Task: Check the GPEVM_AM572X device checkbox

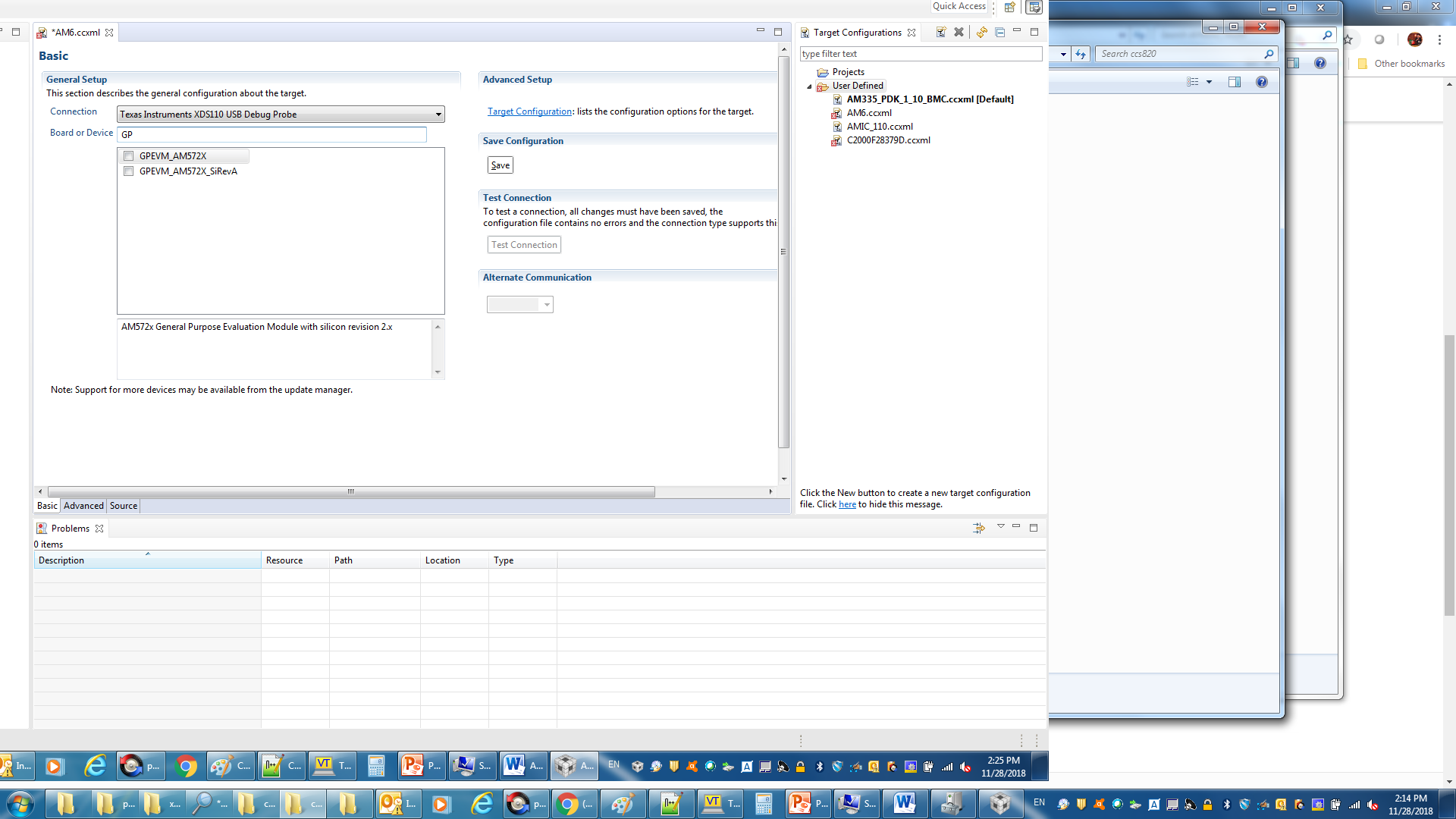Action: [129, 156]
